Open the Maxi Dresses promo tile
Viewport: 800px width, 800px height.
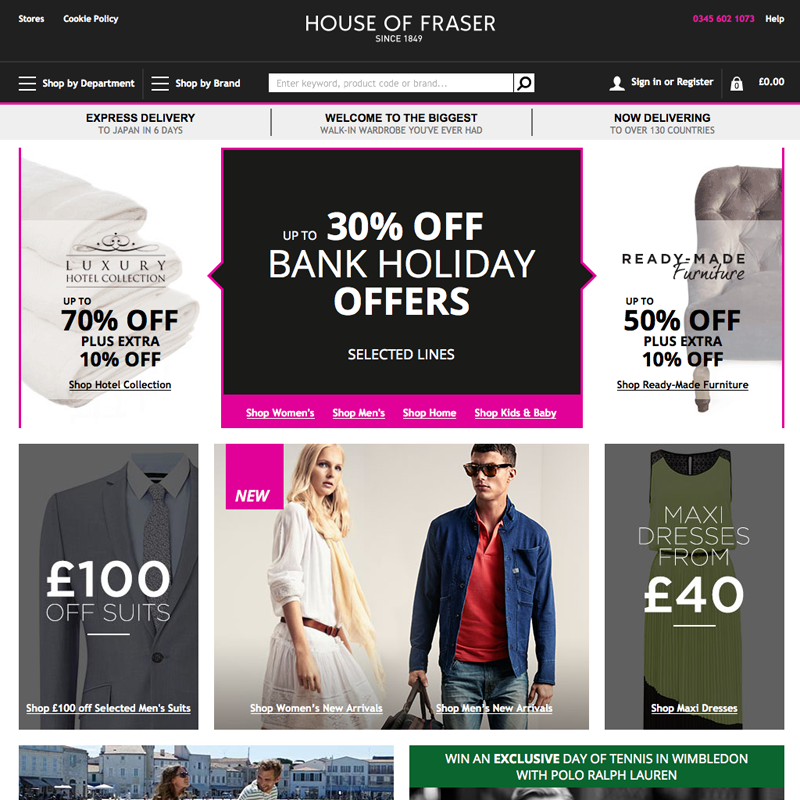tap(694, 586)
